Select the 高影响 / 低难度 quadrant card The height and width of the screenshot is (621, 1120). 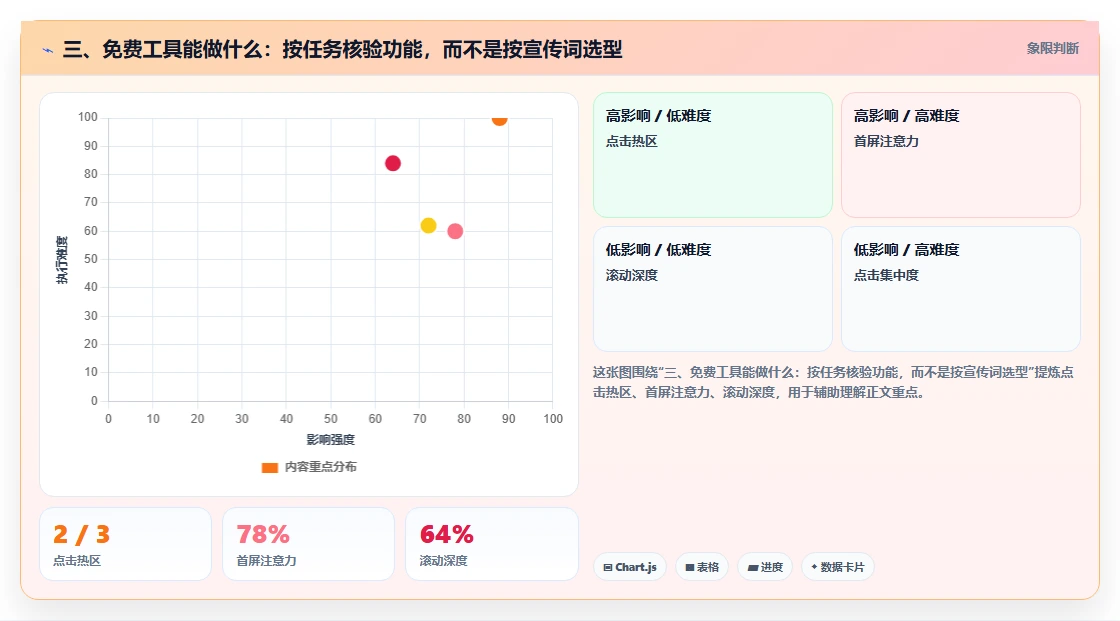point(713,154)
